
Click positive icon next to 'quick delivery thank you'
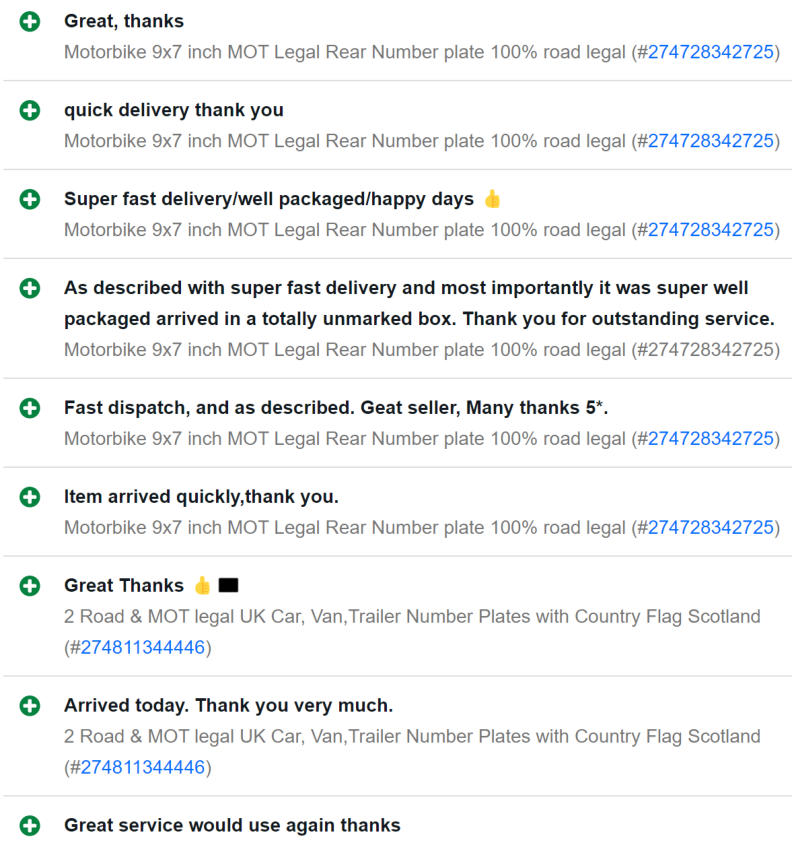pyautogui.click(x=30, y=110)
